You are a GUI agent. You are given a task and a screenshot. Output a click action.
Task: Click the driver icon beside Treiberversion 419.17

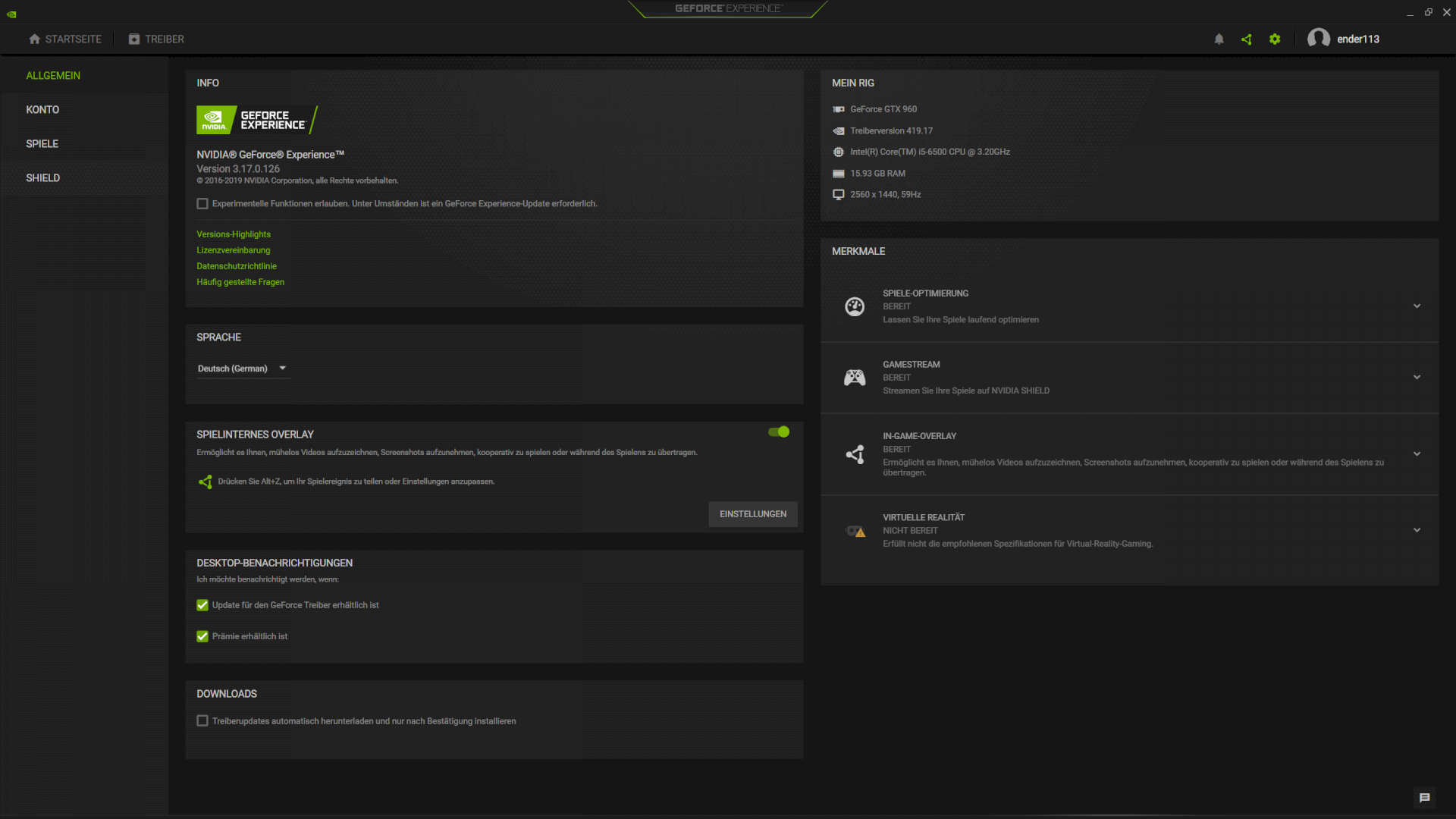click(839, 131)
